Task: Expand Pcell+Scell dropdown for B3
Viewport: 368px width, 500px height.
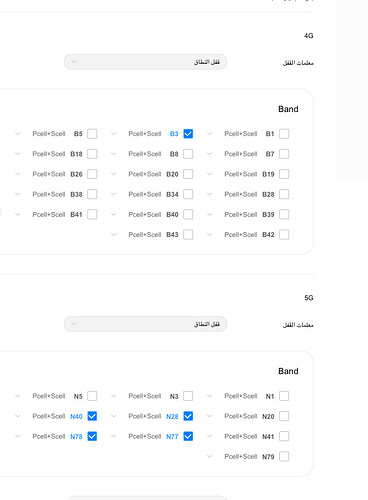Action: 138,134
